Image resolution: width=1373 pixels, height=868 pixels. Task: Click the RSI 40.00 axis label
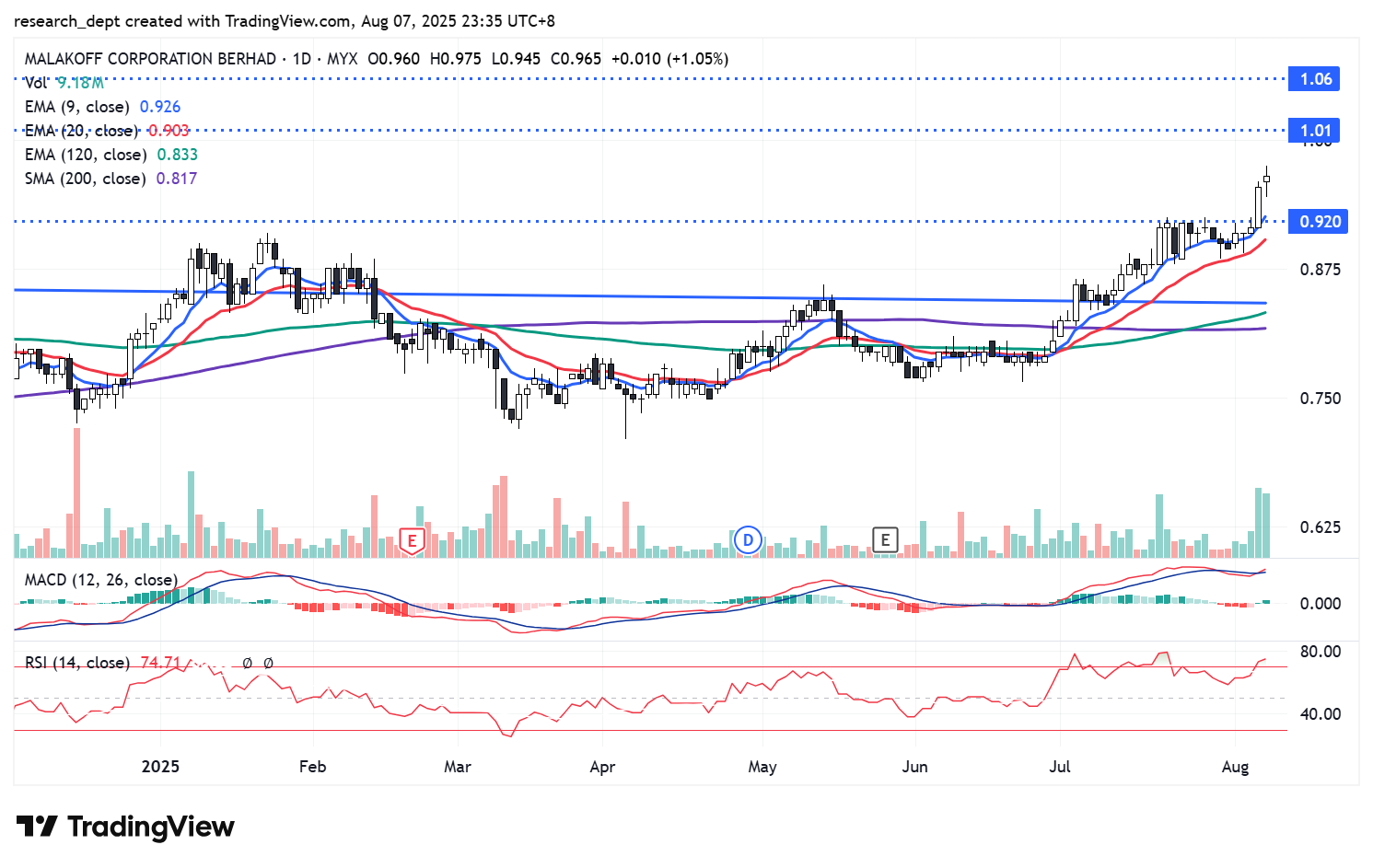(1321, 714)
